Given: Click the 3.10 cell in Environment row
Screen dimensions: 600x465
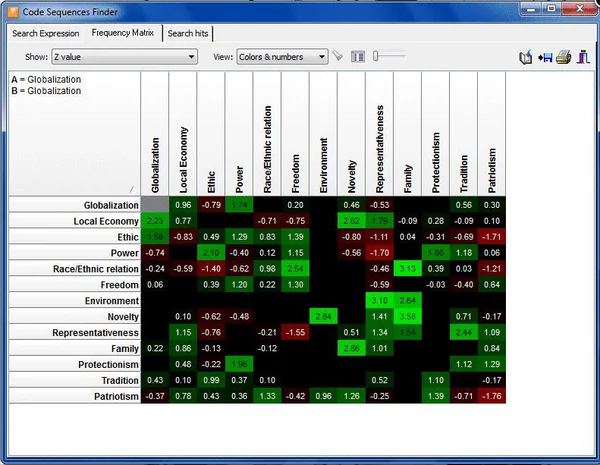Looking at the screenshot, I should [x=379, y=300].
